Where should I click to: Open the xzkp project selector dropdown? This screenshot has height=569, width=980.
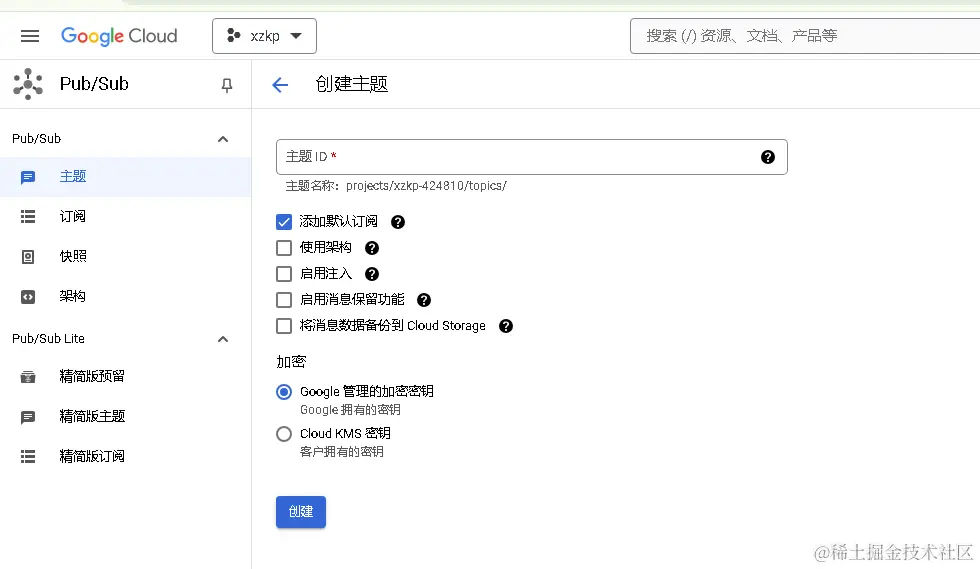264,36
